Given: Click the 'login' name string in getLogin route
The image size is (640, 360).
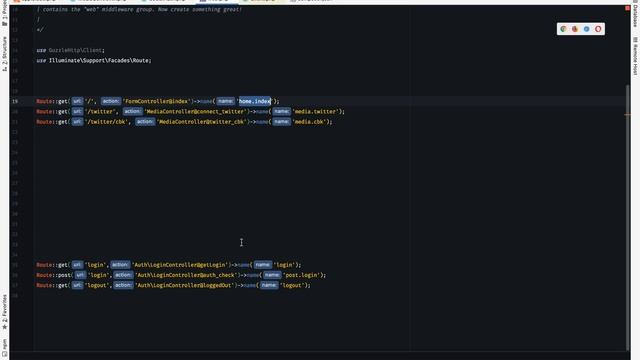Looking at the screenshot, I should pos(284,265).
